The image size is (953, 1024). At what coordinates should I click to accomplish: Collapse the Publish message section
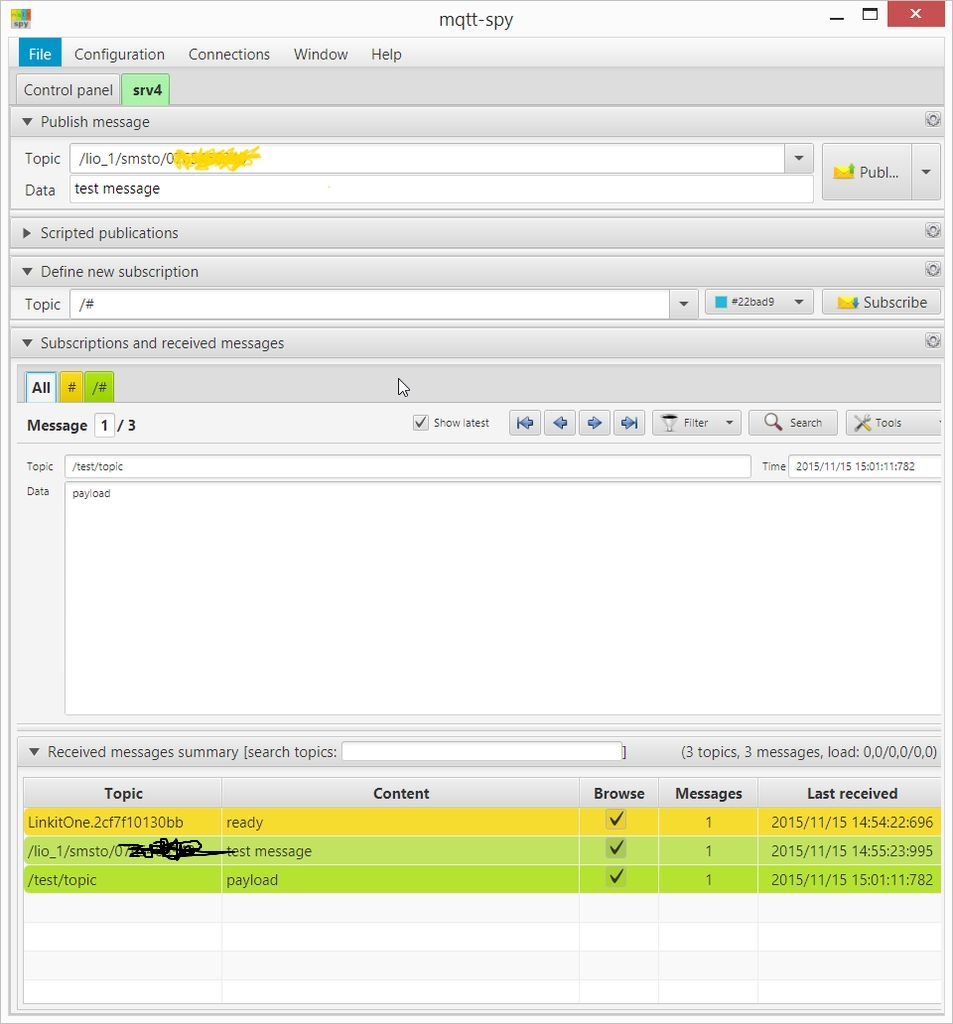point(27,121)
